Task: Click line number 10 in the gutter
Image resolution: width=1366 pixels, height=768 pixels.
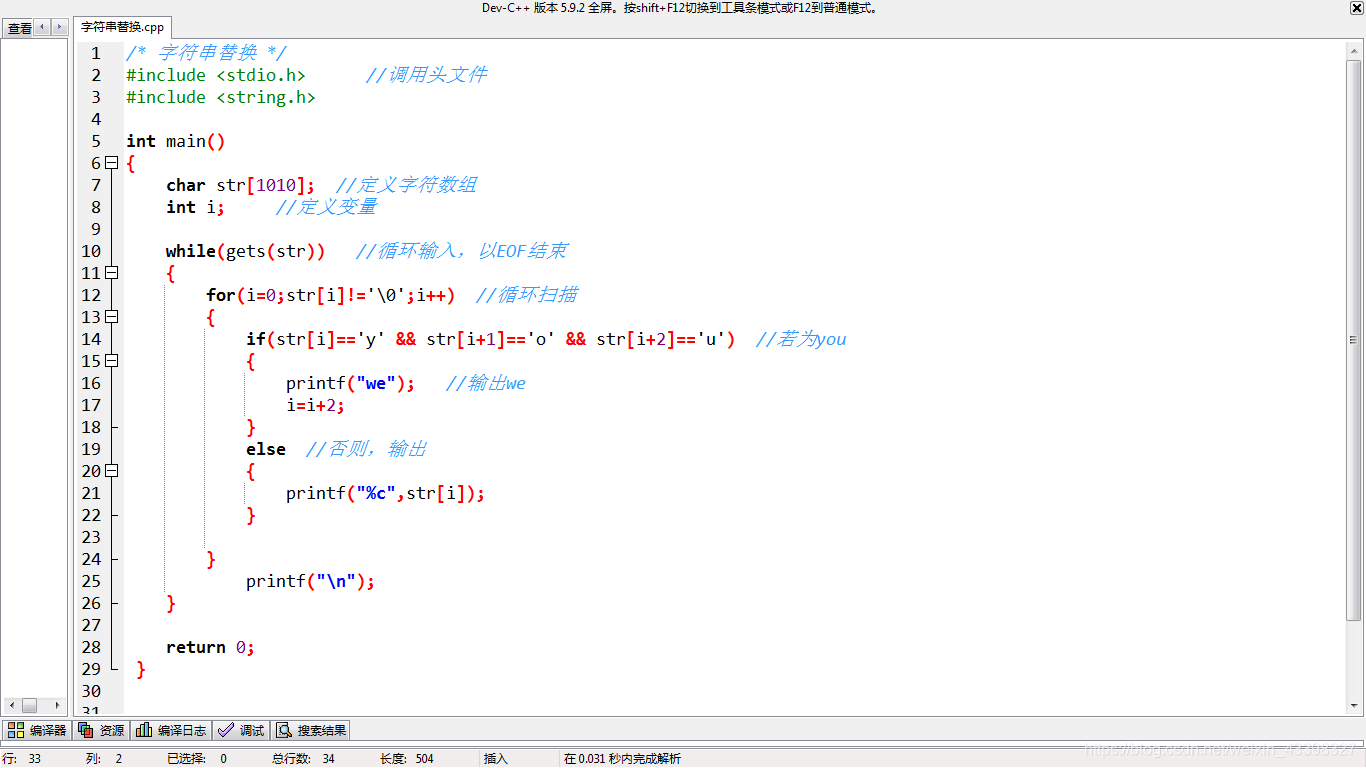Action: point(91,251)
